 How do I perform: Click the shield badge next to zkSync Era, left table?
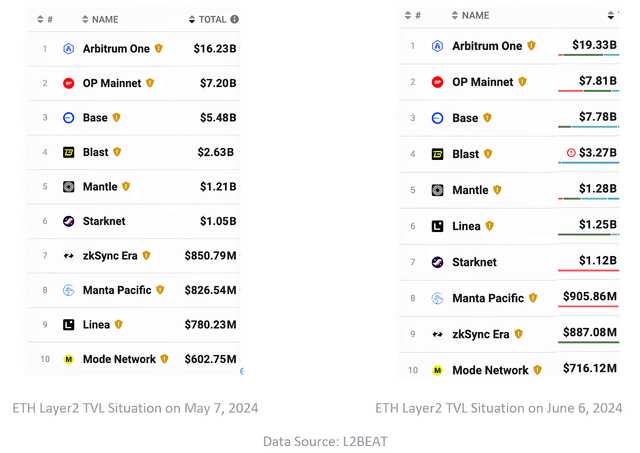click(x=146, y=255)
